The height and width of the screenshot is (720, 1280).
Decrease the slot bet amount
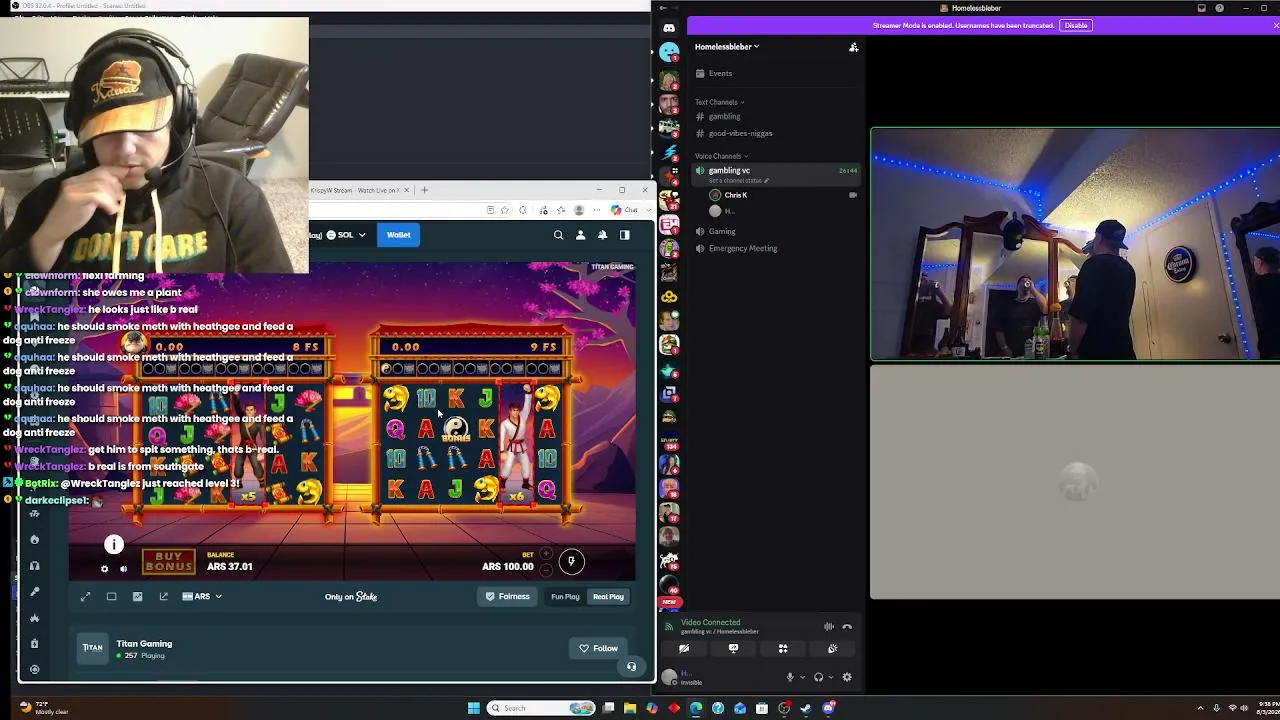(546, 570)
